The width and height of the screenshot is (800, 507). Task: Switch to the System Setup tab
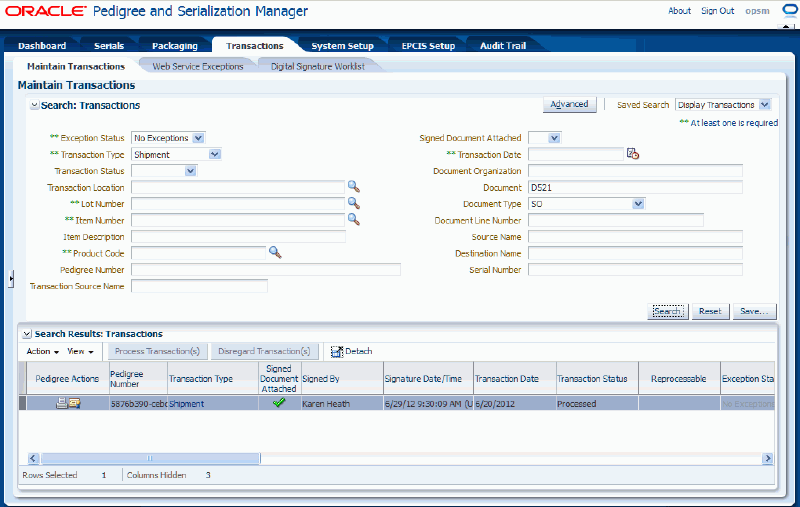342,45
